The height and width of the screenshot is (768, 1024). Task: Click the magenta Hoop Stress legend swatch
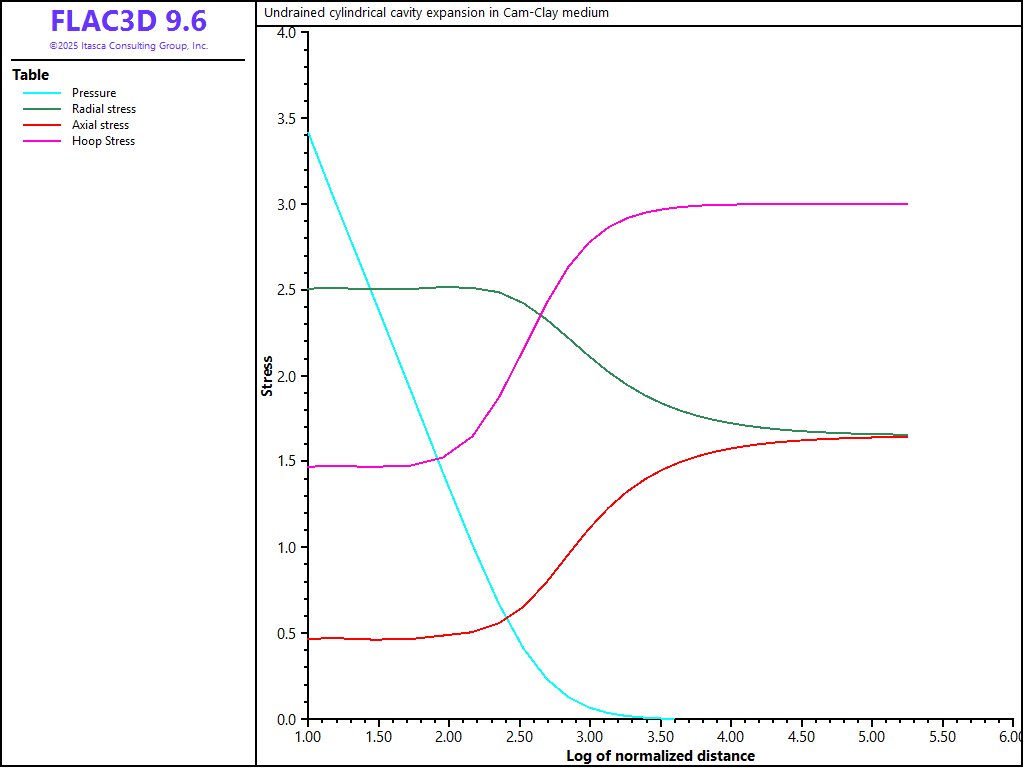click(42, 141)
